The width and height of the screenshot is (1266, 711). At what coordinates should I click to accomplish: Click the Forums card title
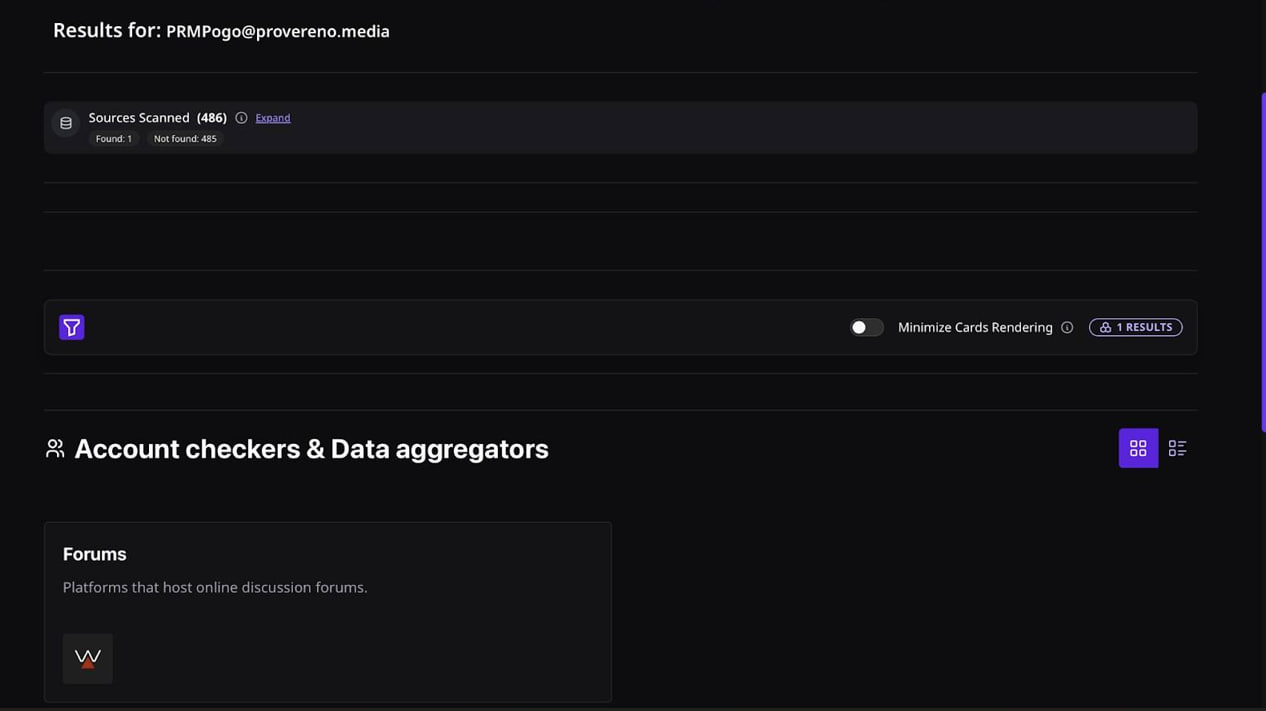[x=95, y=554]
